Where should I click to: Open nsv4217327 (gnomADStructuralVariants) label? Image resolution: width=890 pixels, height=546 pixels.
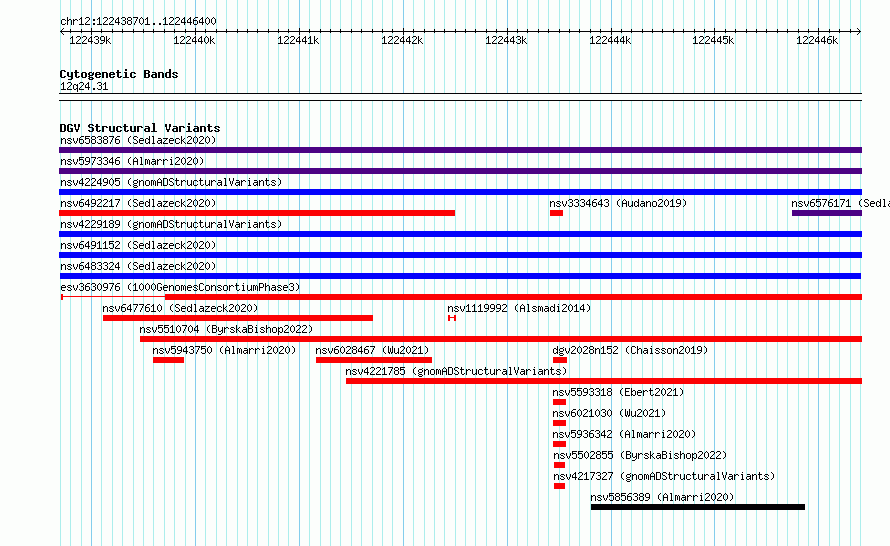pos(664,476)
